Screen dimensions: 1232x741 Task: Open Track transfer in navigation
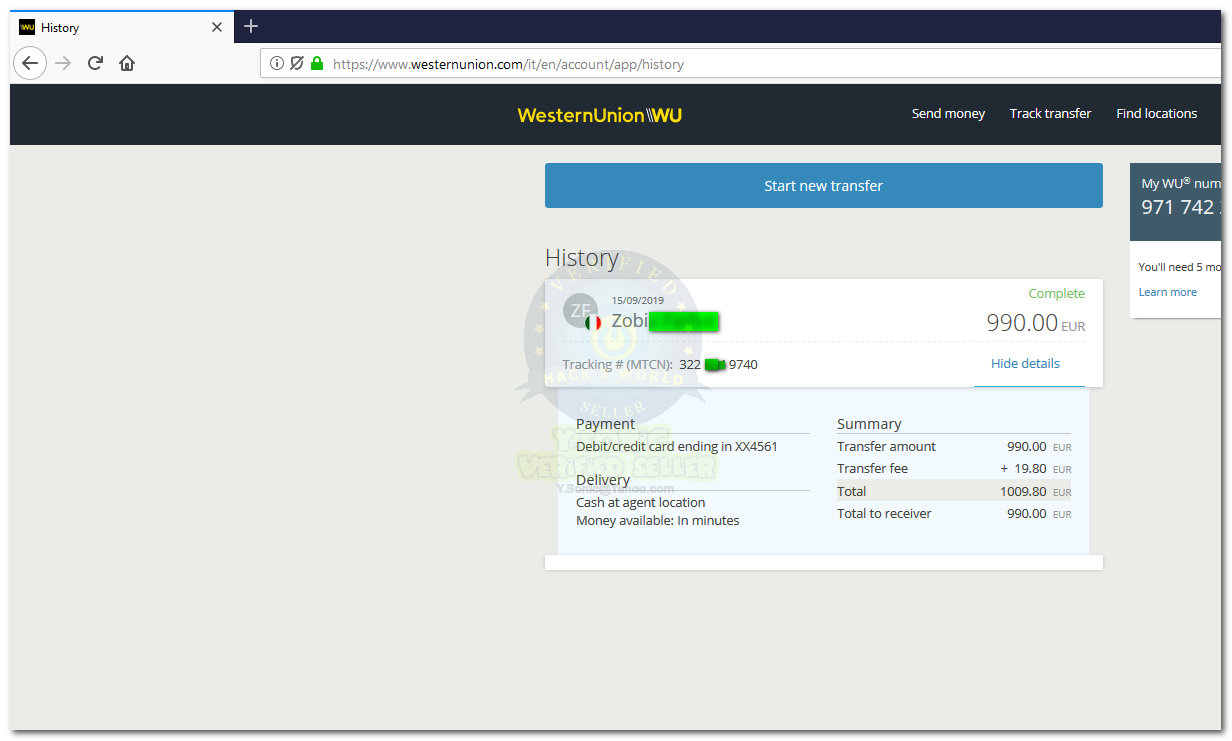[x=1050, y=114]
